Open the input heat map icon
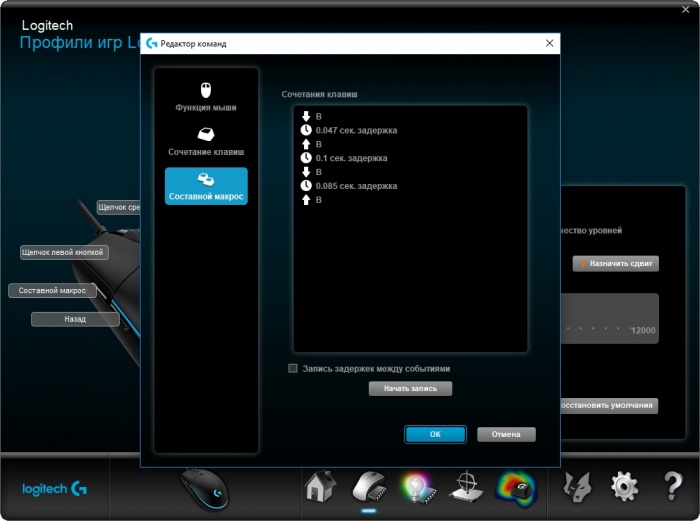Screen dimensions: 700x521 click(516, 488)
